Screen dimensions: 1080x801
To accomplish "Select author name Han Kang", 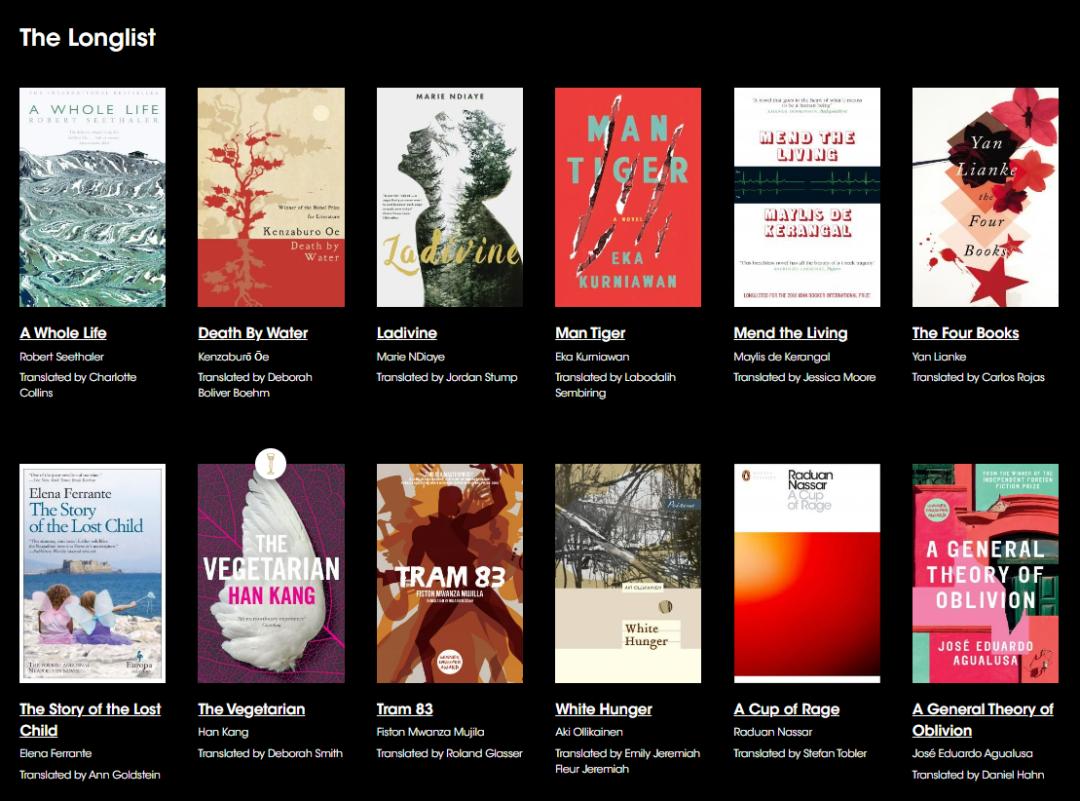I will click(x=223, y=732).
